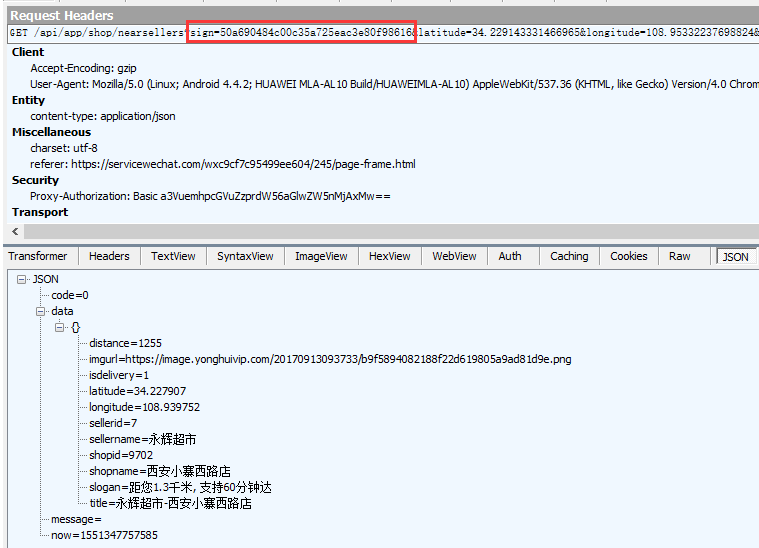Open the Transformer tab
Viewport: 759px width, 548px height.
38,256
